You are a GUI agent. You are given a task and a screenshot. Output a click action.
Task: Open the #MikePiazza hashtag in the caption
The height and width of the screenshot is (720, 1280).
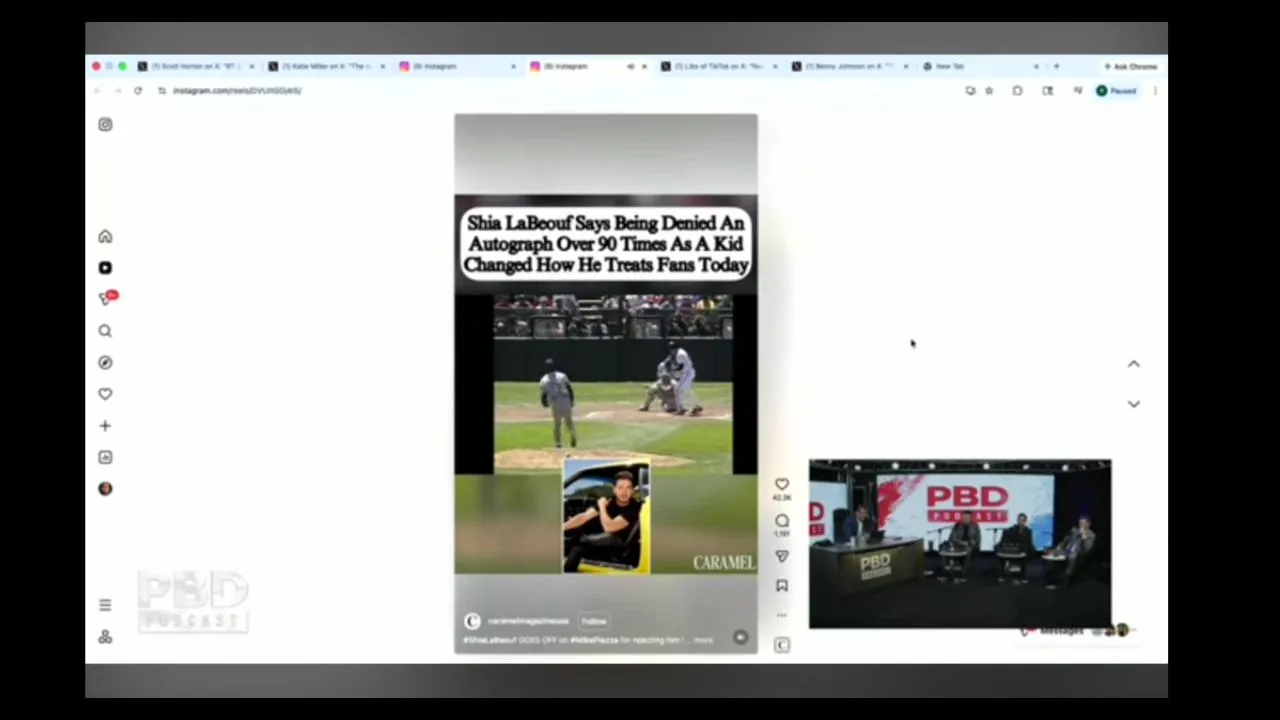596,640
